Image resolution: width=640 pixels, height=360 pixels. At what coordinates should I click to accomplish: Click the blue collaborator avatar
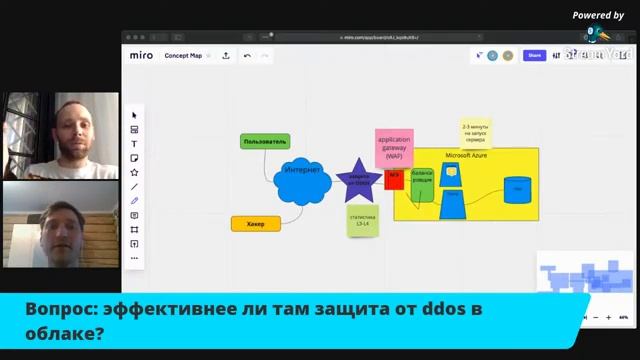tap(493, 56)
